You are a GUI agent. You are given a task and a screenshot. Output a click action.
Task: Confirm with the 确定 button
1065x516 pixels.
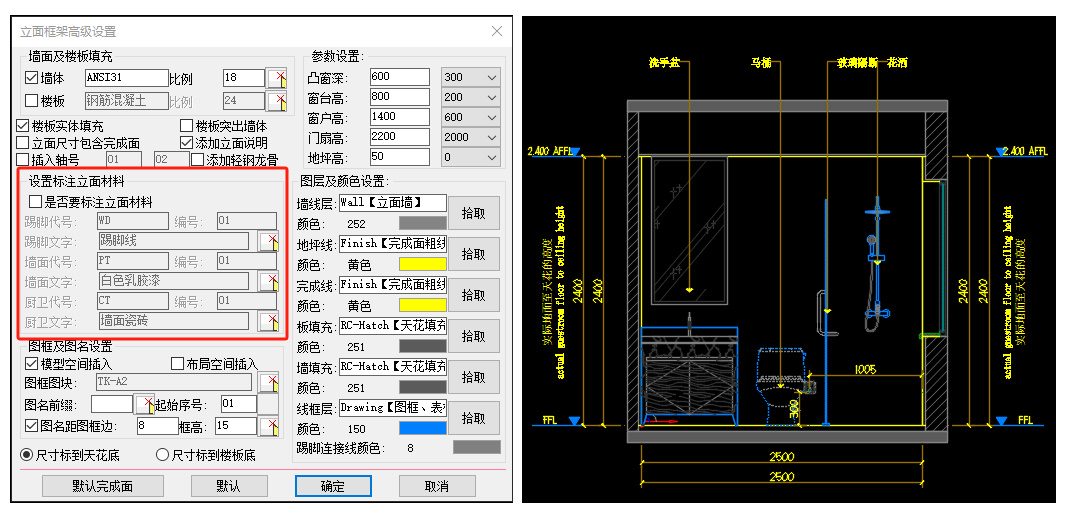point(333,486)
